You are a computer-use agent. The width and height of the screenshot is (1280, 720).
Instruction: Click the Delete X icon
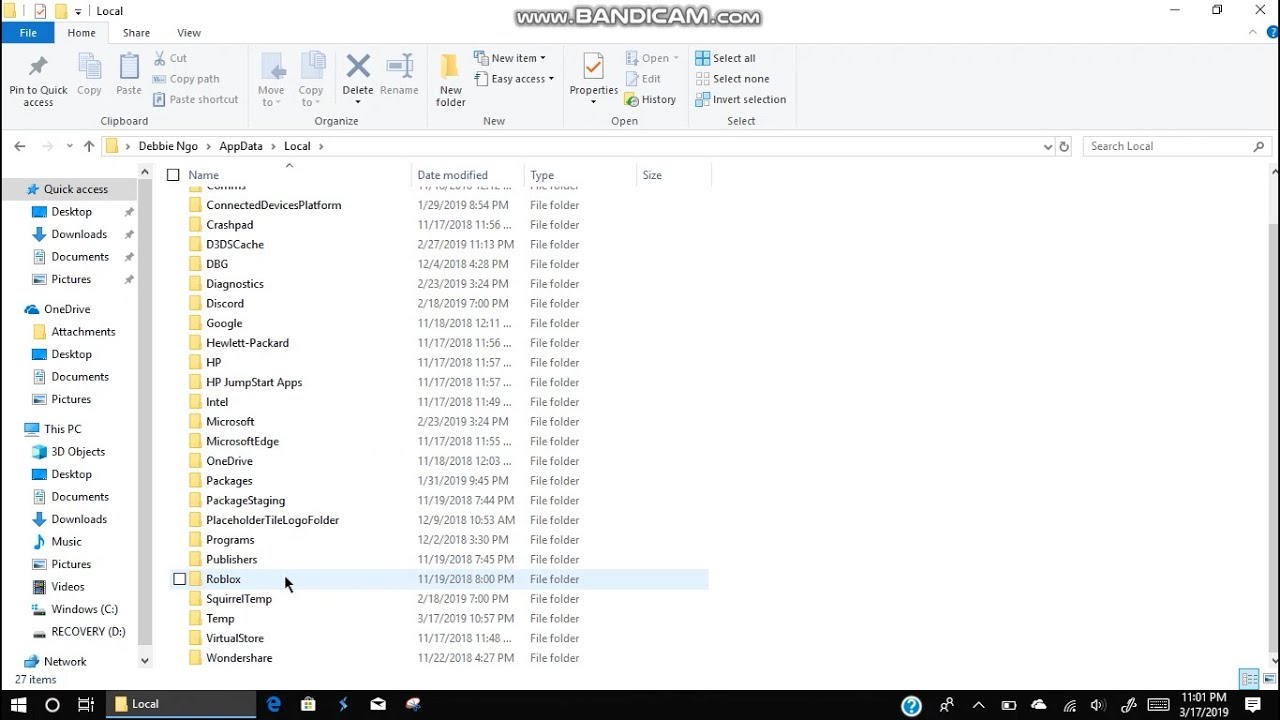[x=358, y=67]
